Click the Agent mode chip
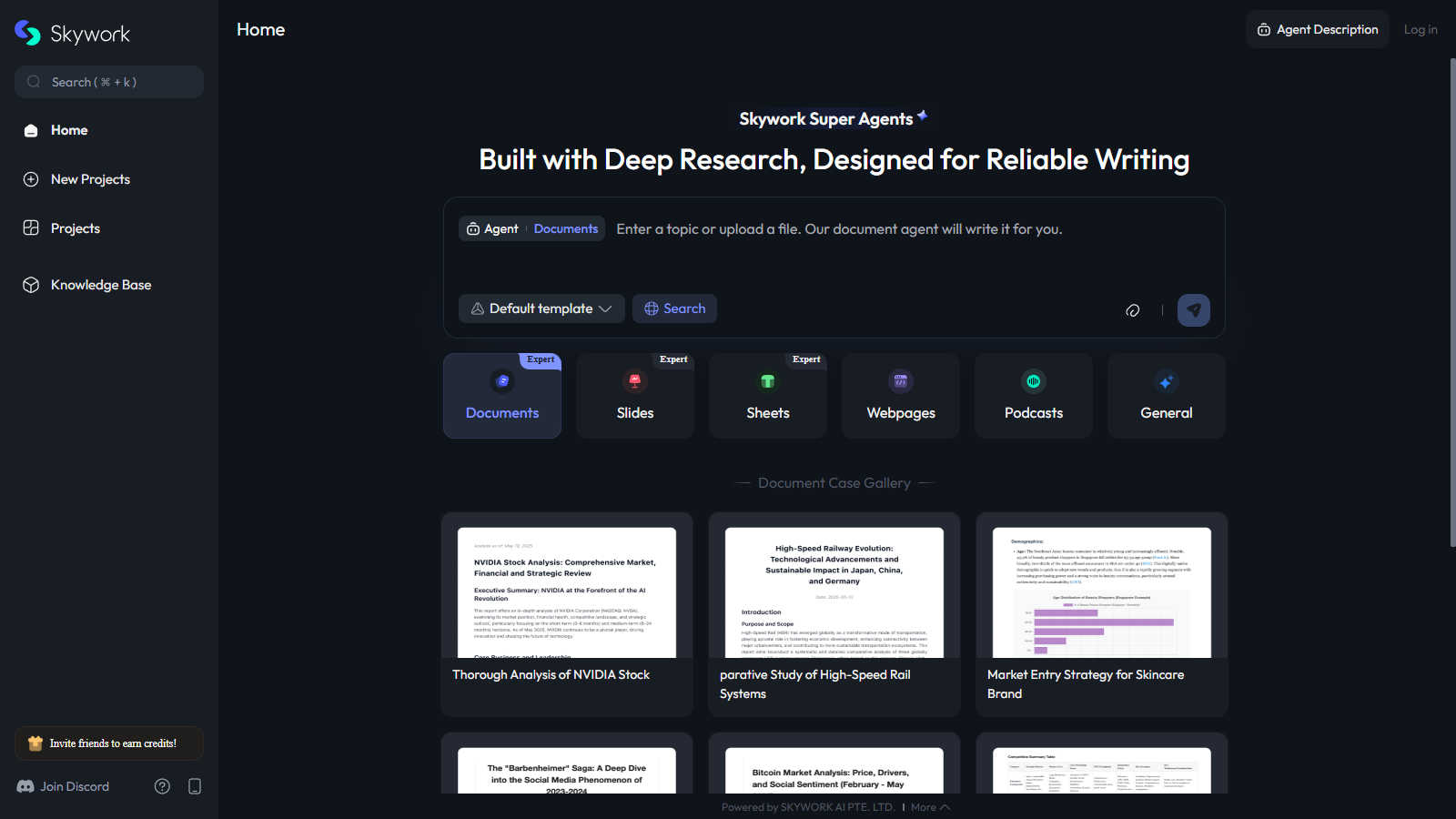Viewport: 1456px width, 819px height. [x=492, y=228]
